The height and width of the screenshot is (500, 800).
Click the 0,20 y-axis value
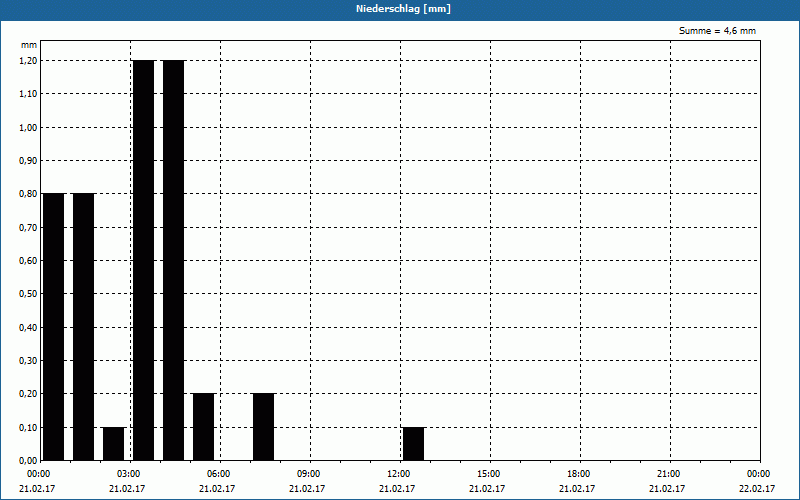tap(28, 394)
